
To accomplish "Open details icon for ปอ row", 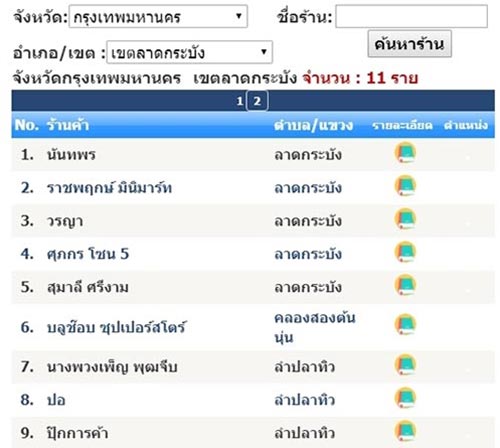I will click(x=405, y=398).
